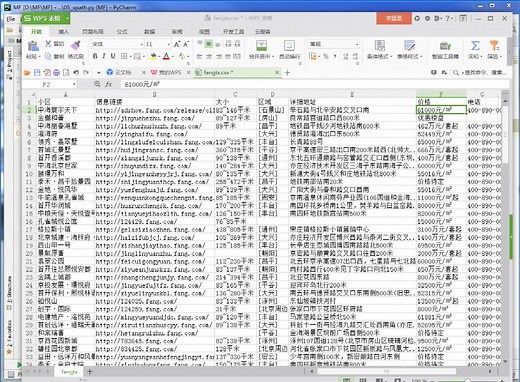
Task: Toggle center horizontal alignment button
Action: point(209,56)
